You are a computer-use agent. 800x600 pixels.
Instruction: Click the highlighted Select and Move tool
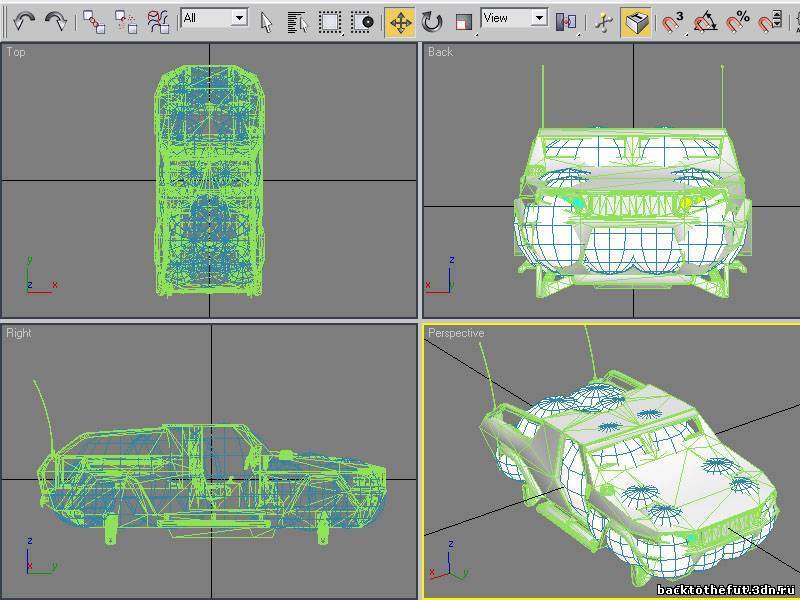[400, 22]
